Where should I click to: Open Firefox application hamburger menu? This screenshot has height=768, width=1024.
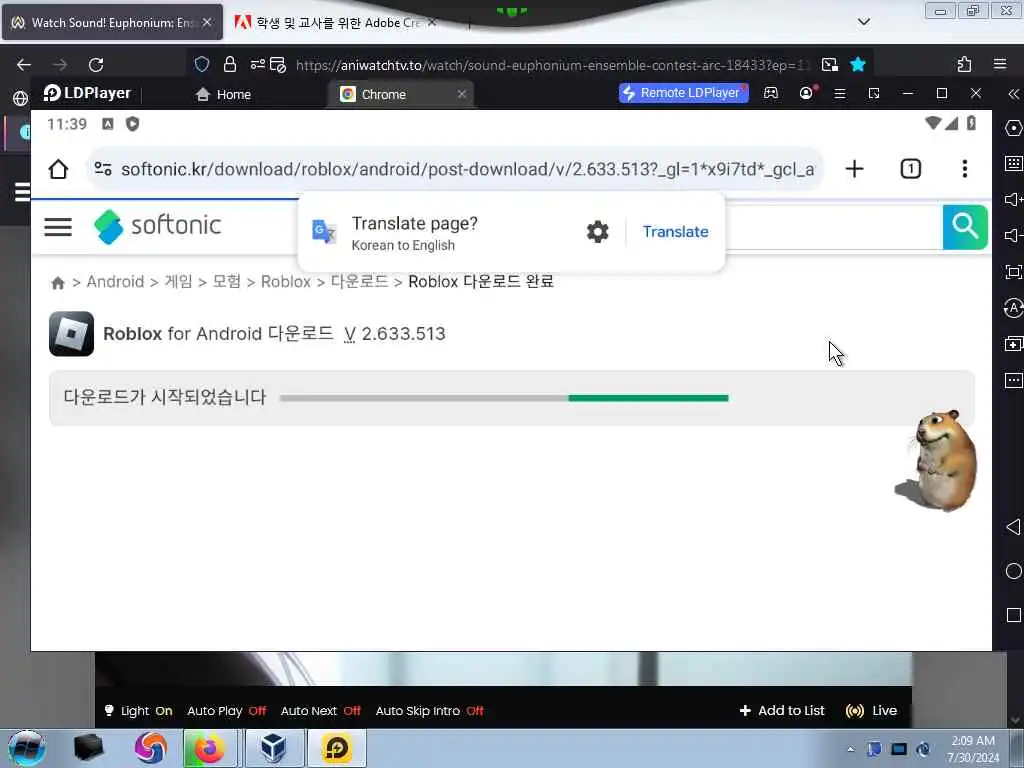pyautogui.click(x=1000, y=64)
